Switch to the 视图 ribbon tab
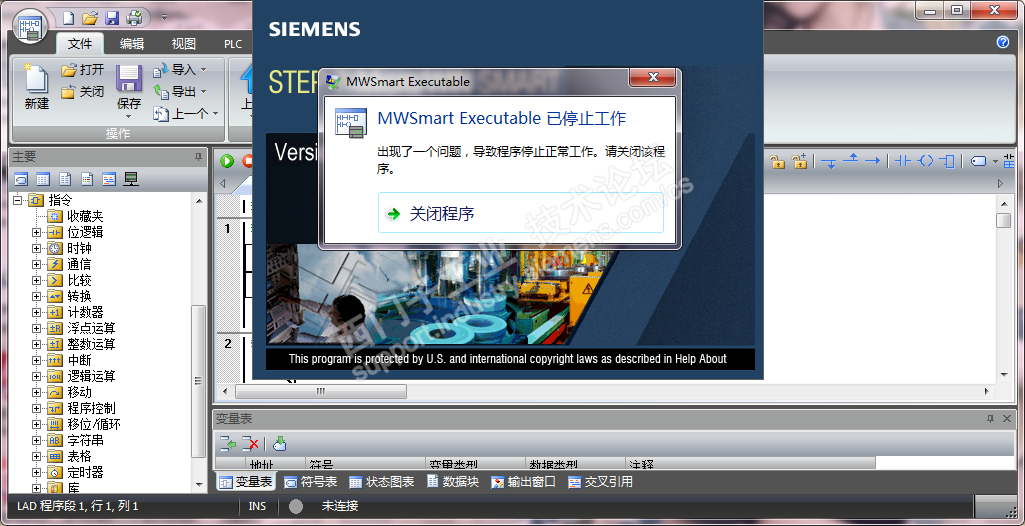The height and width of the screenshot is (526, 1025). point(184,44)
